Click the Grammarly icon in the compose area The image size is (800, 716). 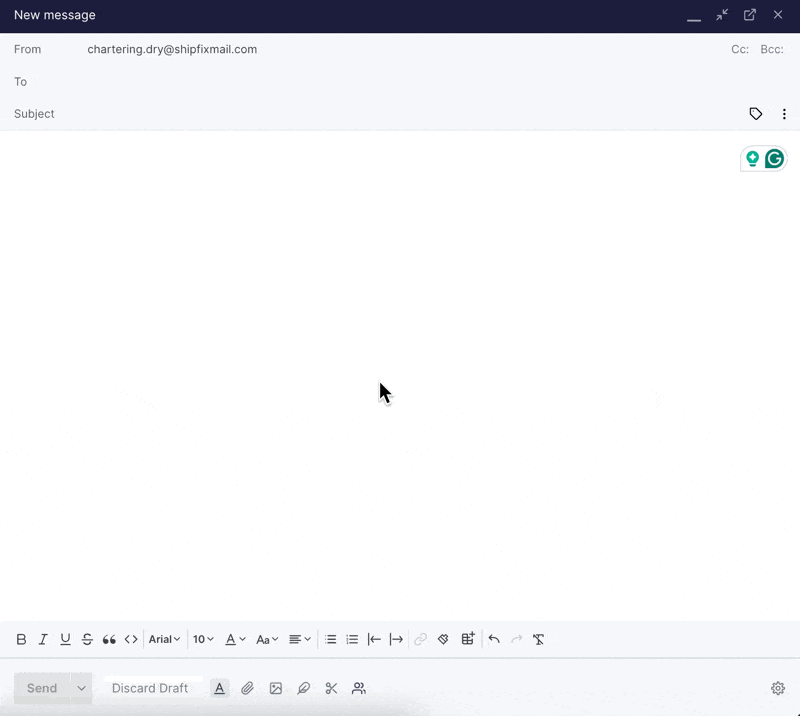click(775, 158)
